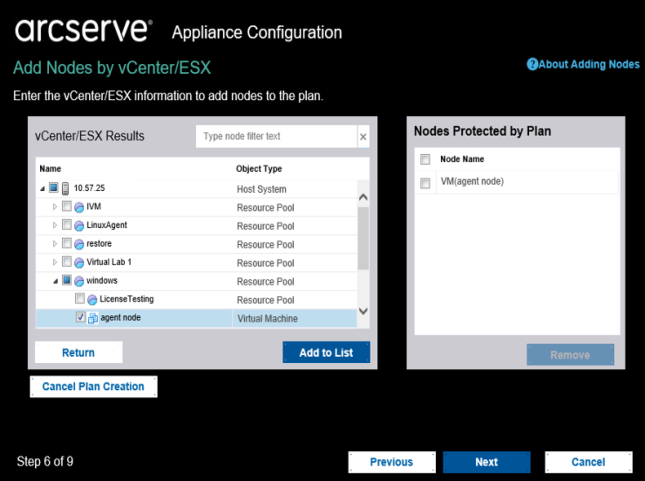Check the restore checkbox

67,243
